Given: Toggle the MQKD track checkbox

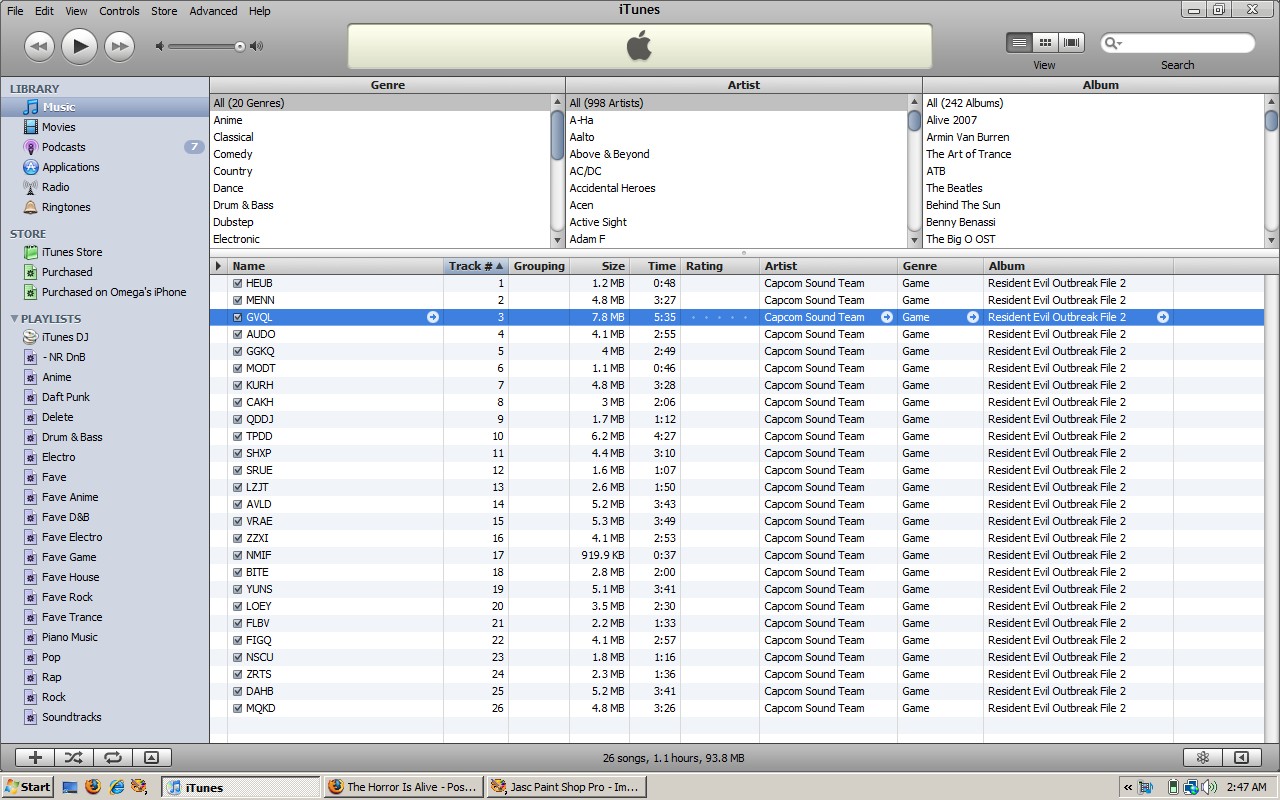Looking at the screenshot, I should 237,709.
